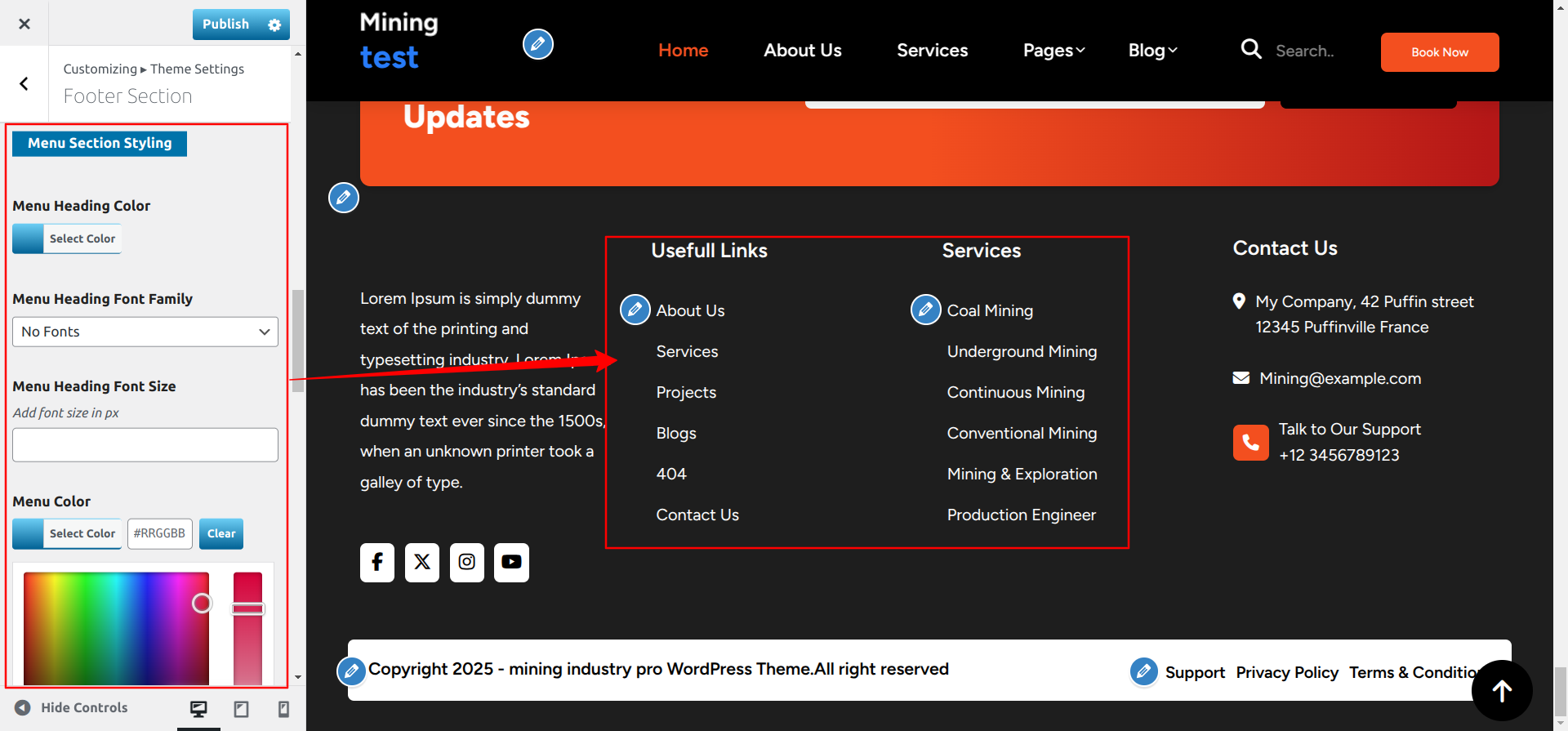Go to Services in the top navigation

tap(932, 51)
